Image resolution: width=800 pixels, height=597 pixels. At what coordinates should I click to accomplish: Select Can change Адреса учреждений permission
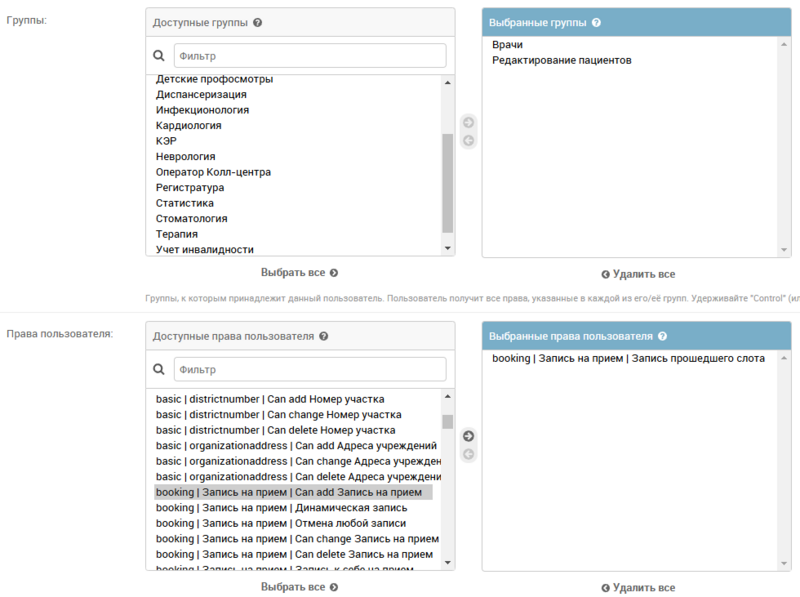click(298, 461)
